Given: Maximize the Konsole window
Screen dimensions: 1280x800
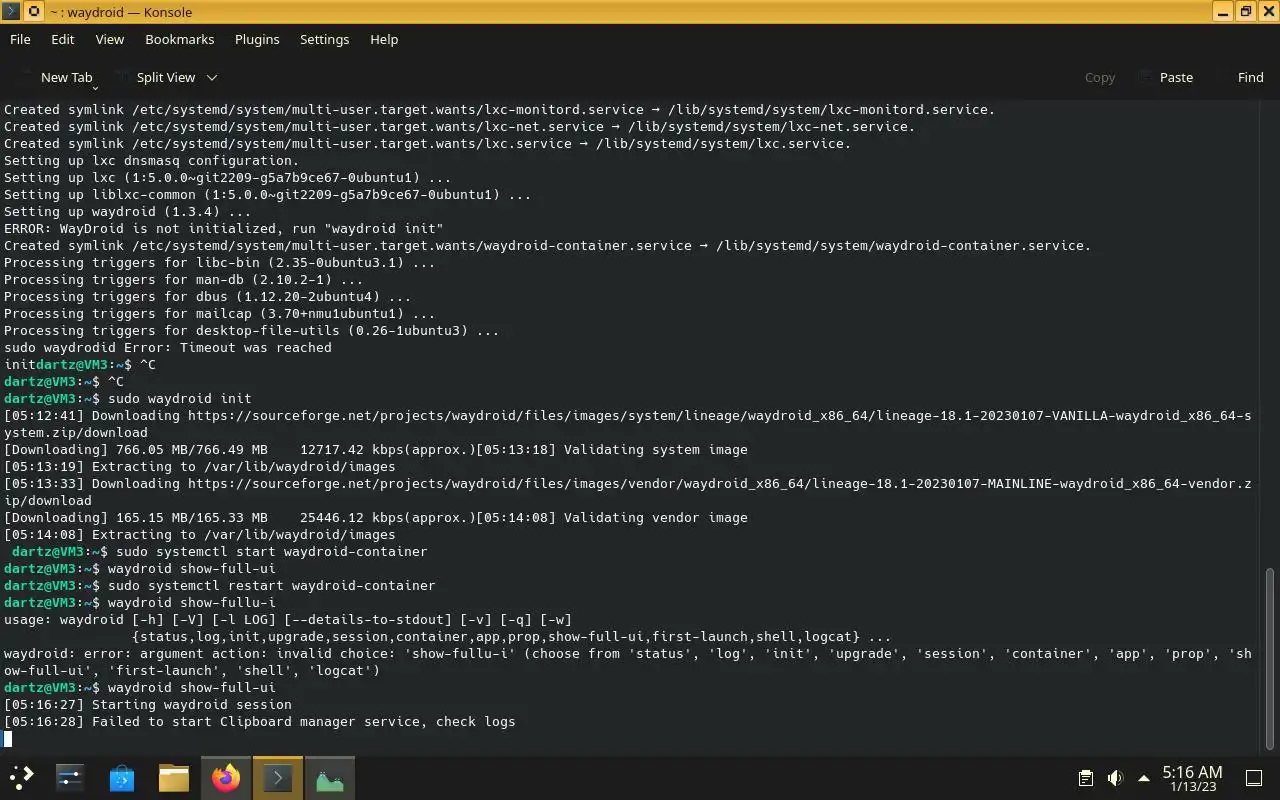Looking at the screenshot, I should pyautogui.click(x=1245, y=12).
